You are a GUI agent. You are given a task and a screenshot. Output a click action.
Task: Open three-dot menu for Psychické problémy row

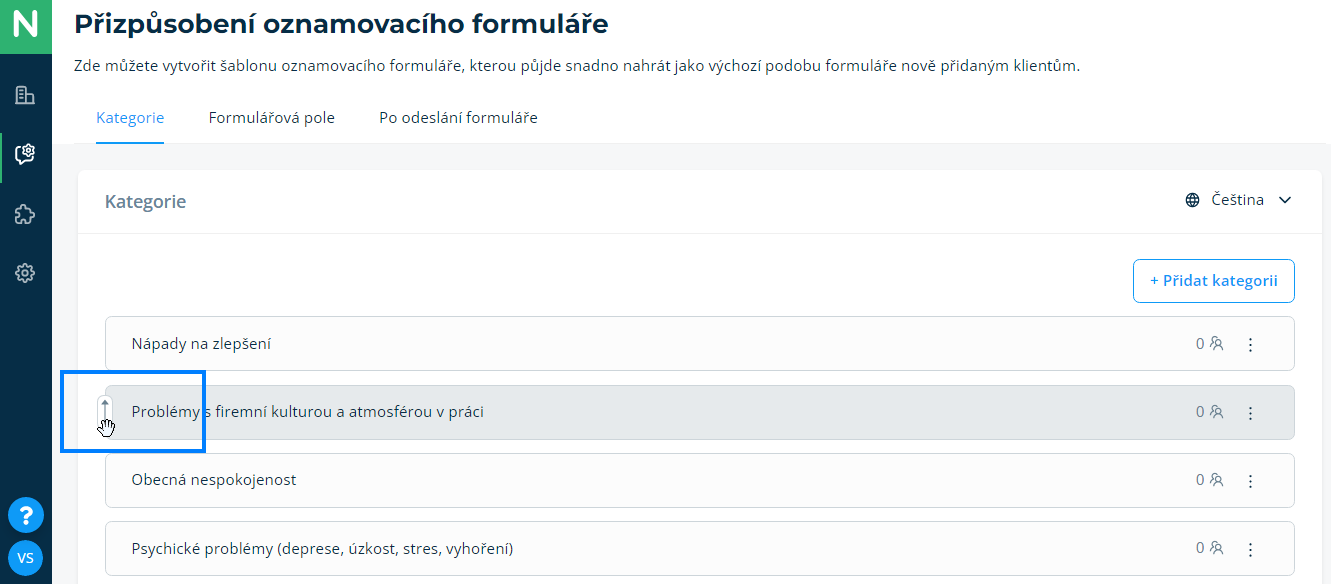point(1250,549)
